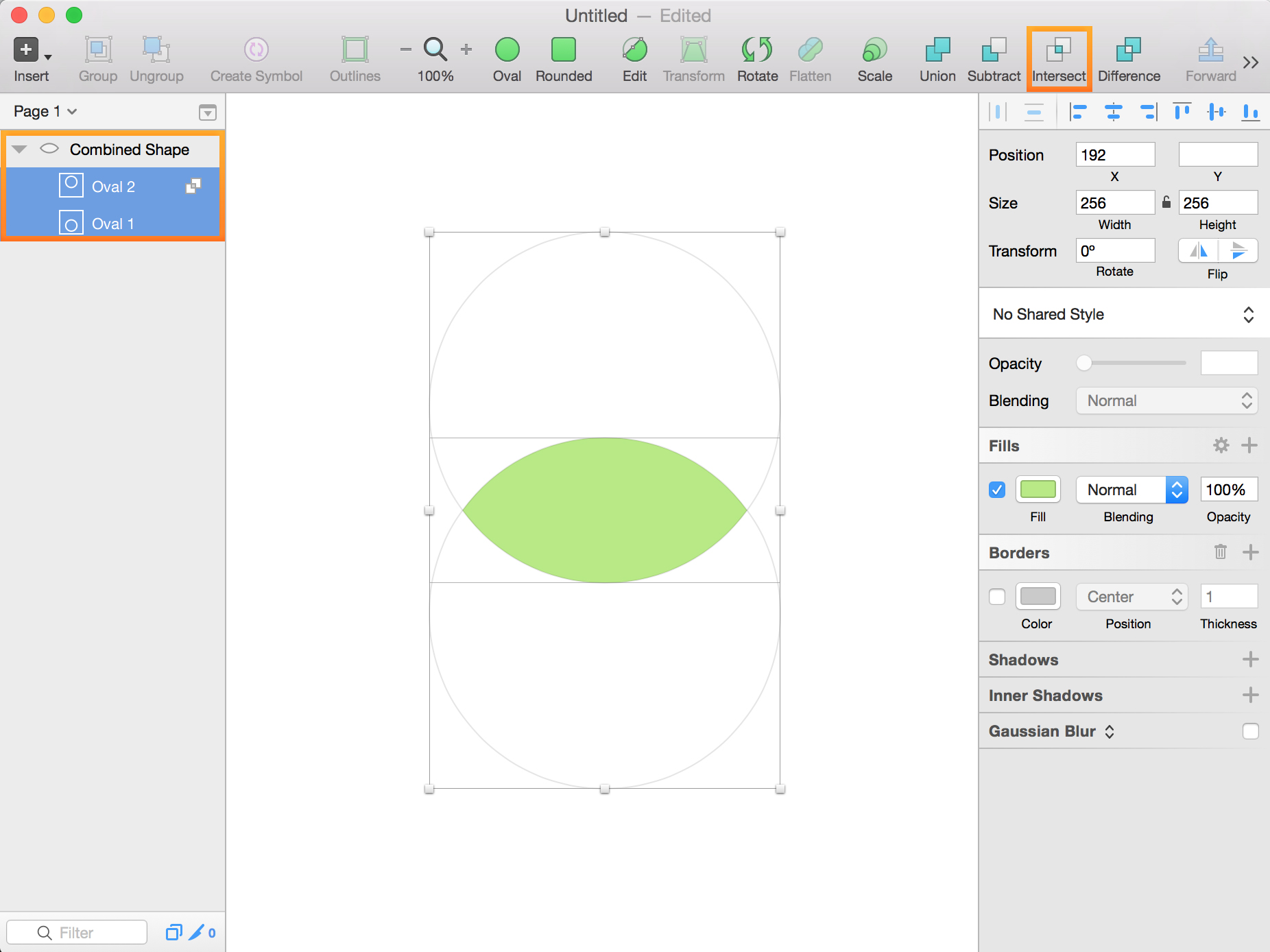Align right edges of layers

[x=1148, y=112]
